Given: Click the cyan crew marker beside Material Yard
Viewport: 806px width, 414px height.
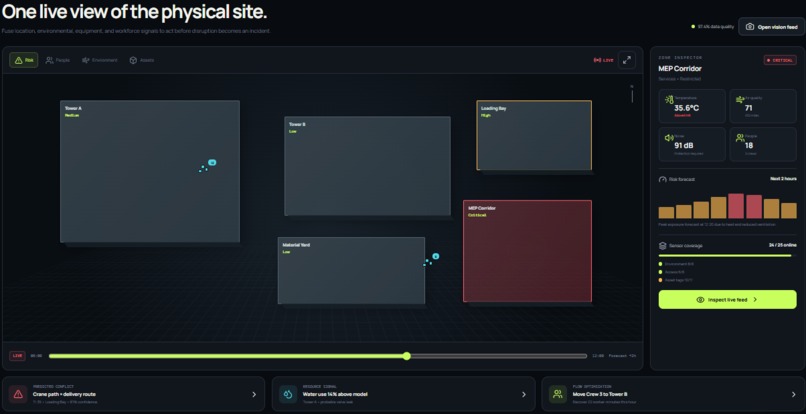Looking at the screenshot, I should (435, 256).
